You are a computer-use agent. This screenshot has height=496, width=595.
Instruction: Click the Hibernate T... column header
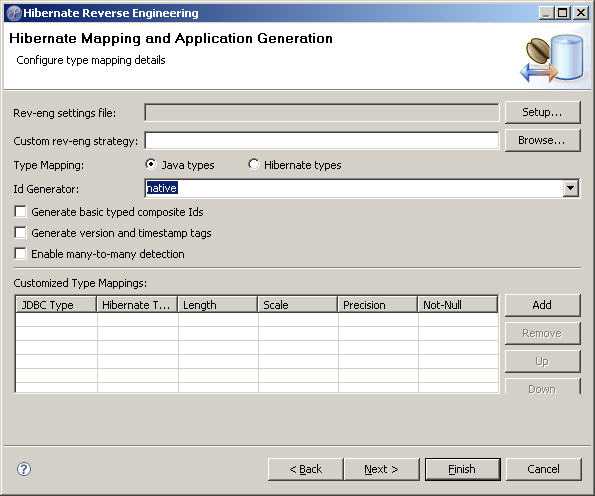click(x=137, y=305)
